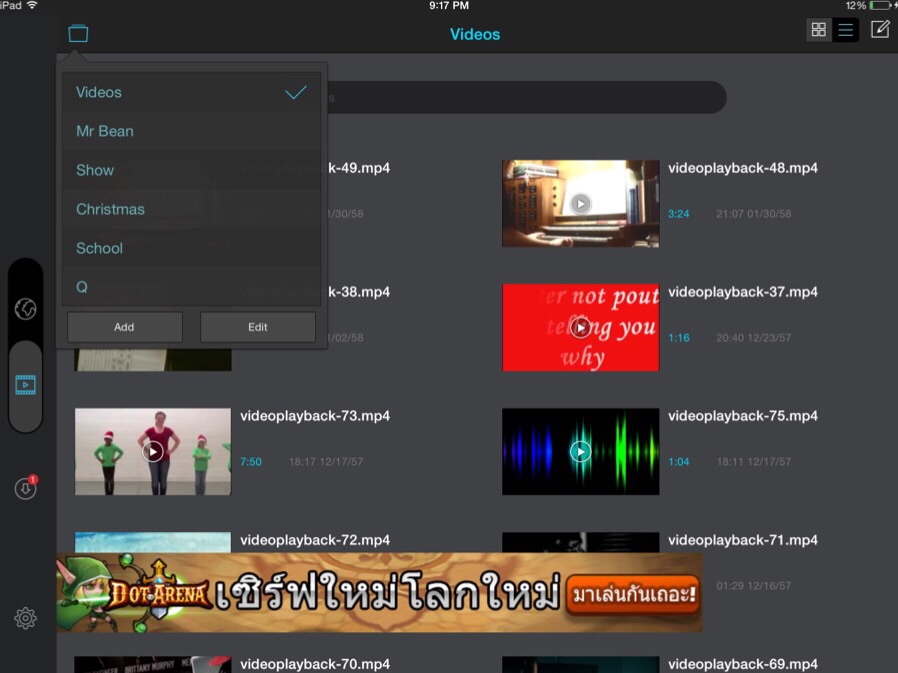The image size is (898, 673).
Task: Select the Videos folder in dropdown
Action: coord(191,92)
